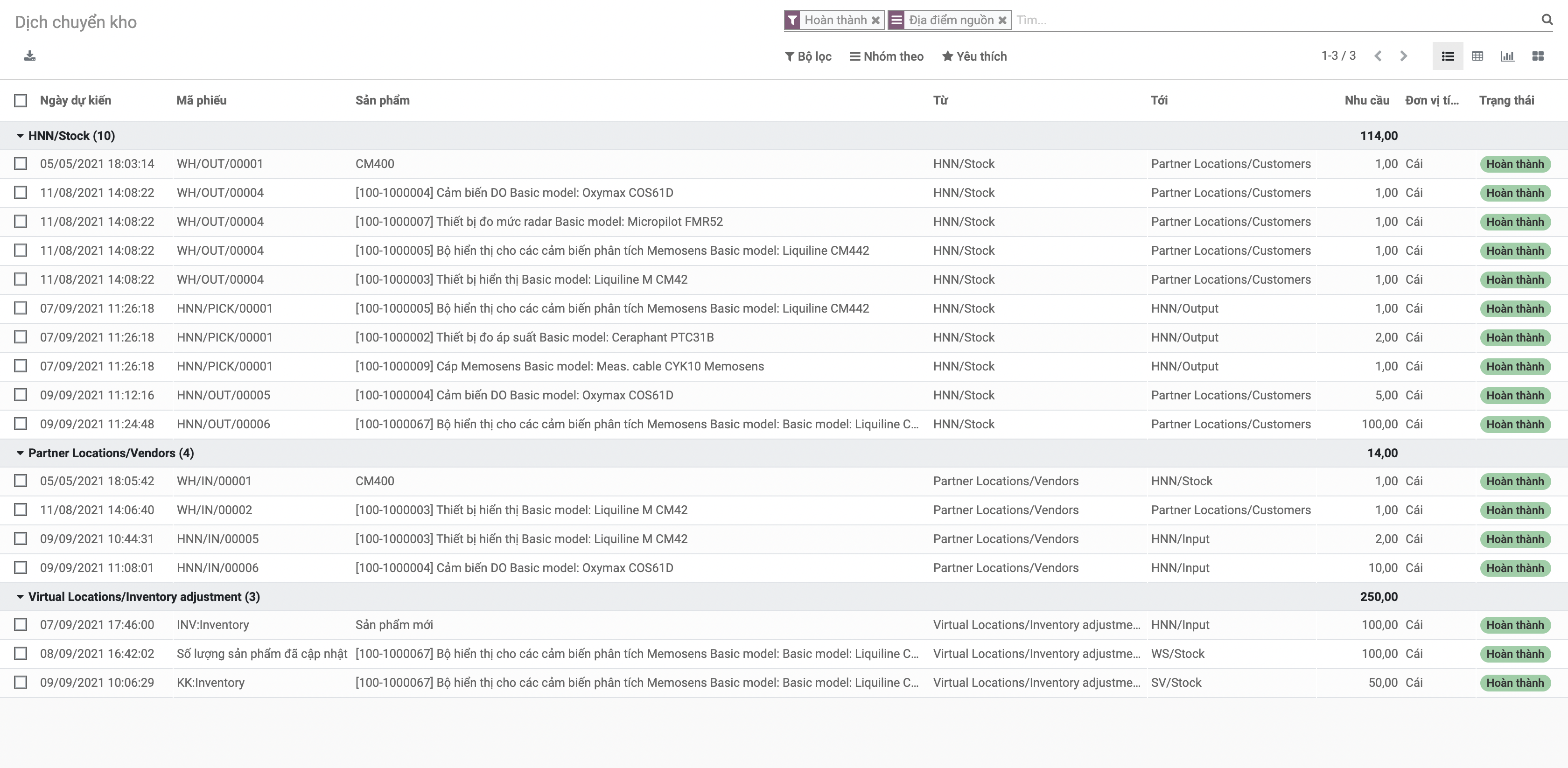The height and width of the screenshot is (768, 1568).
Task: Collapse the Partner Locations/Vendors group
Action: click(x=20, y=453)
